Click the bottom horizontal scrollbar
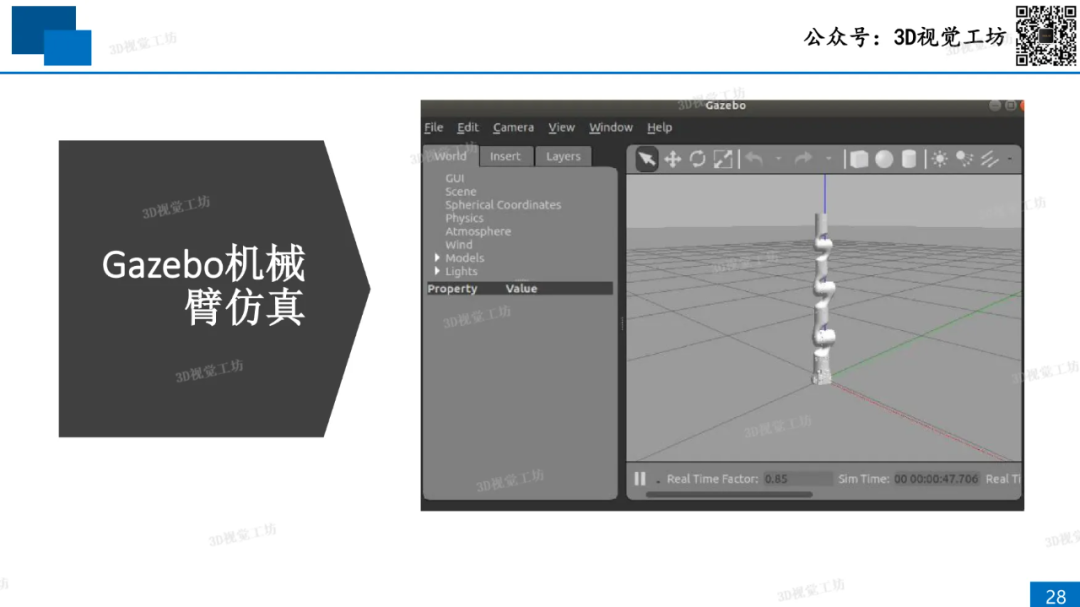This screenshot has width=1080, height=607. coord(730,494)
